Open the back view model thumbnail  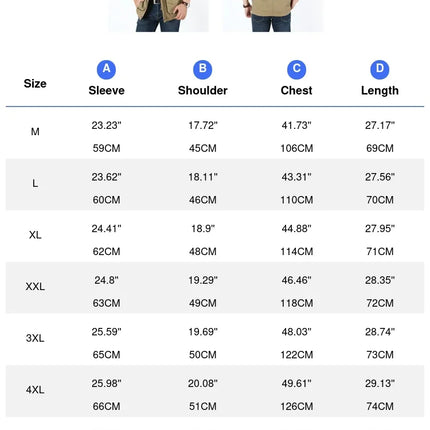[x=273, y=16]
